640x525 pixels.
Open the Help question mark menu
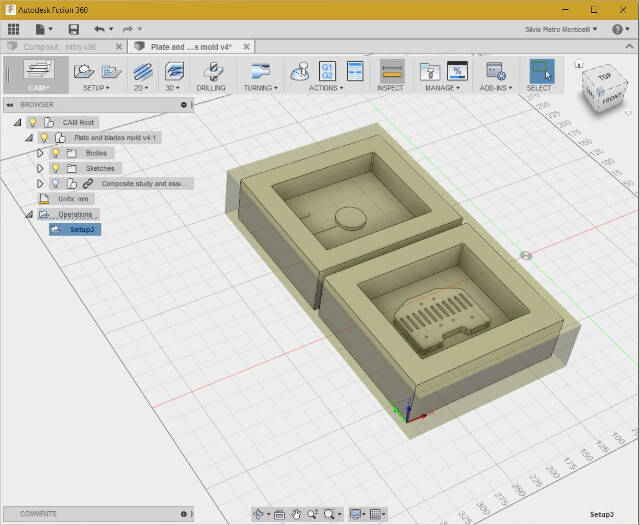[620, 29]
